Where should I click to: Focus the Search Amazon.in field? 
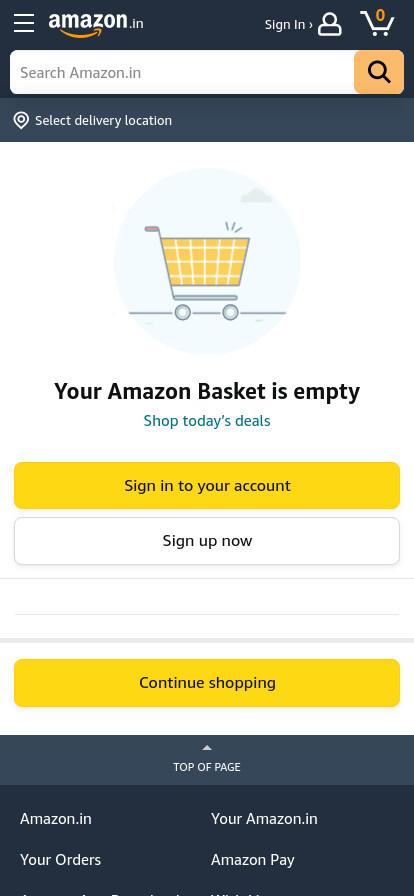click(182, 72)
